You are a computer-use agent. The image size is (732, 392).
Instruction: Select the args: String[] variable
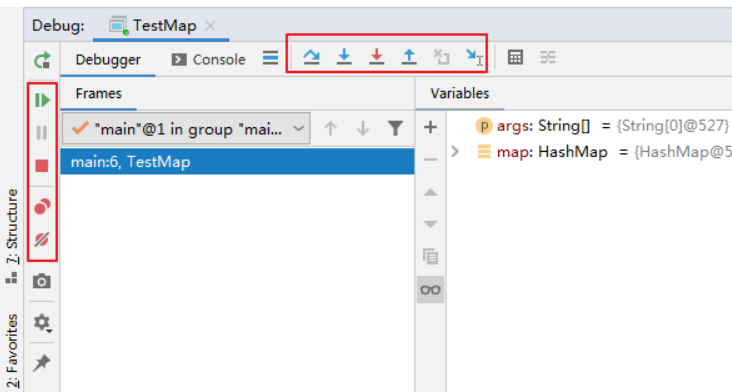coord(602,126)
